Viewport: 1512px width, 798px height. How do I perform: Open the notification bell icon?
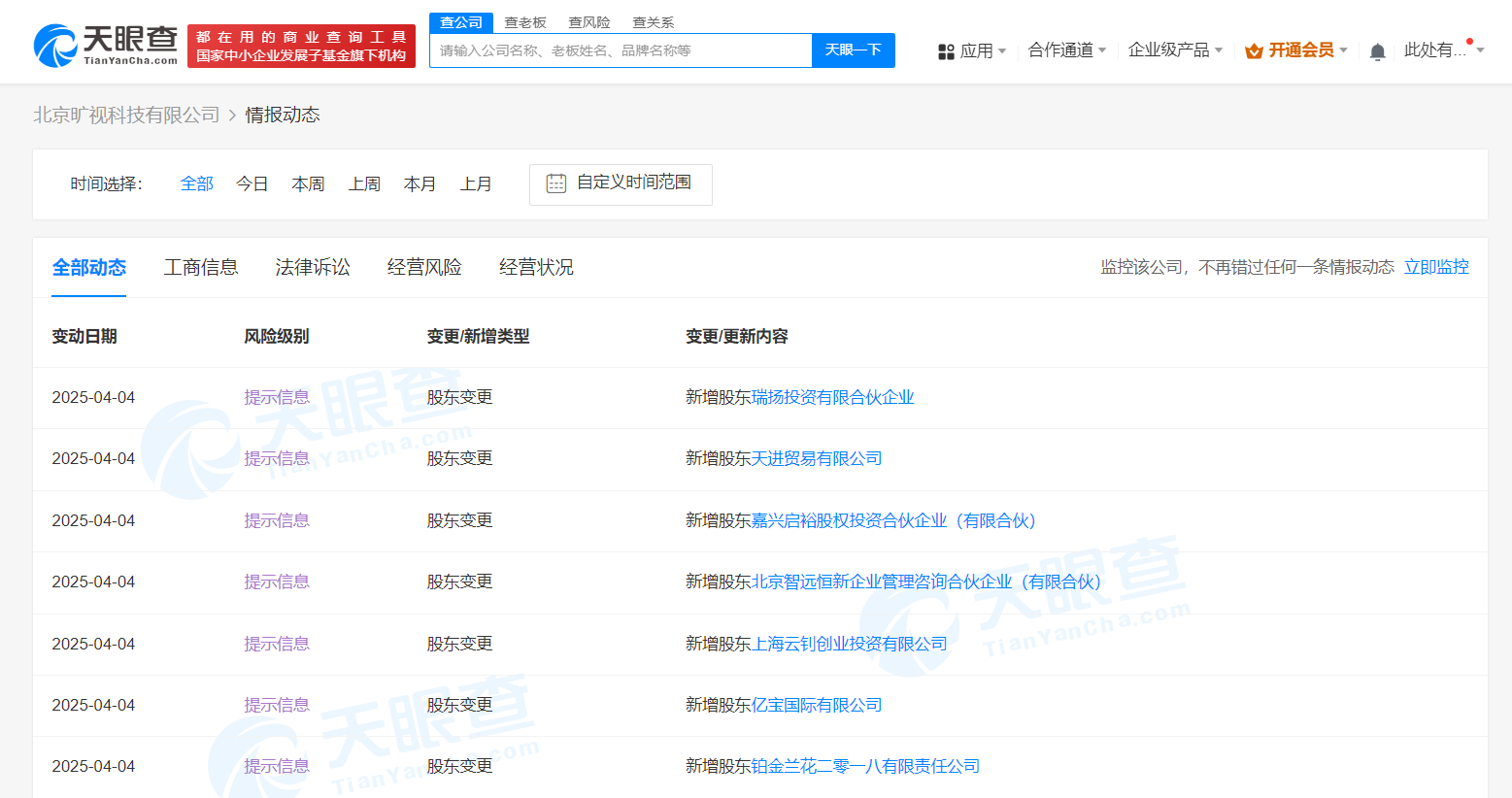(1377, 50)
